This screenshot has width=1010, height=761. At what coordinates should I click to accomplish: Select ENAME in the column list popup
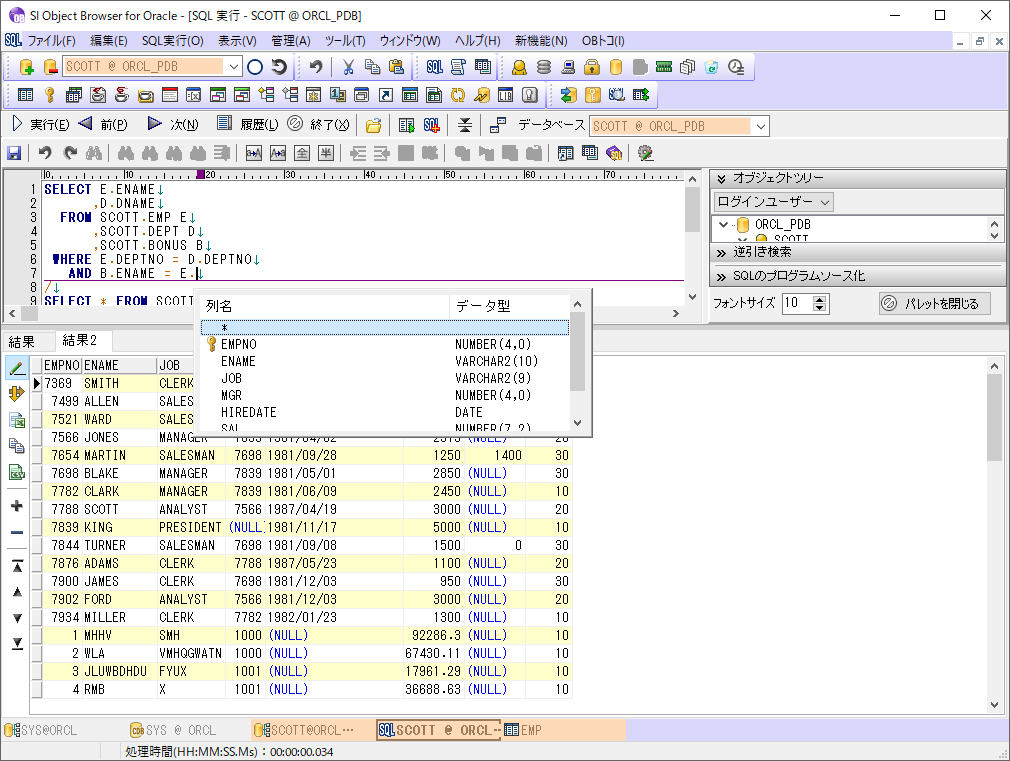pos(238,361)
